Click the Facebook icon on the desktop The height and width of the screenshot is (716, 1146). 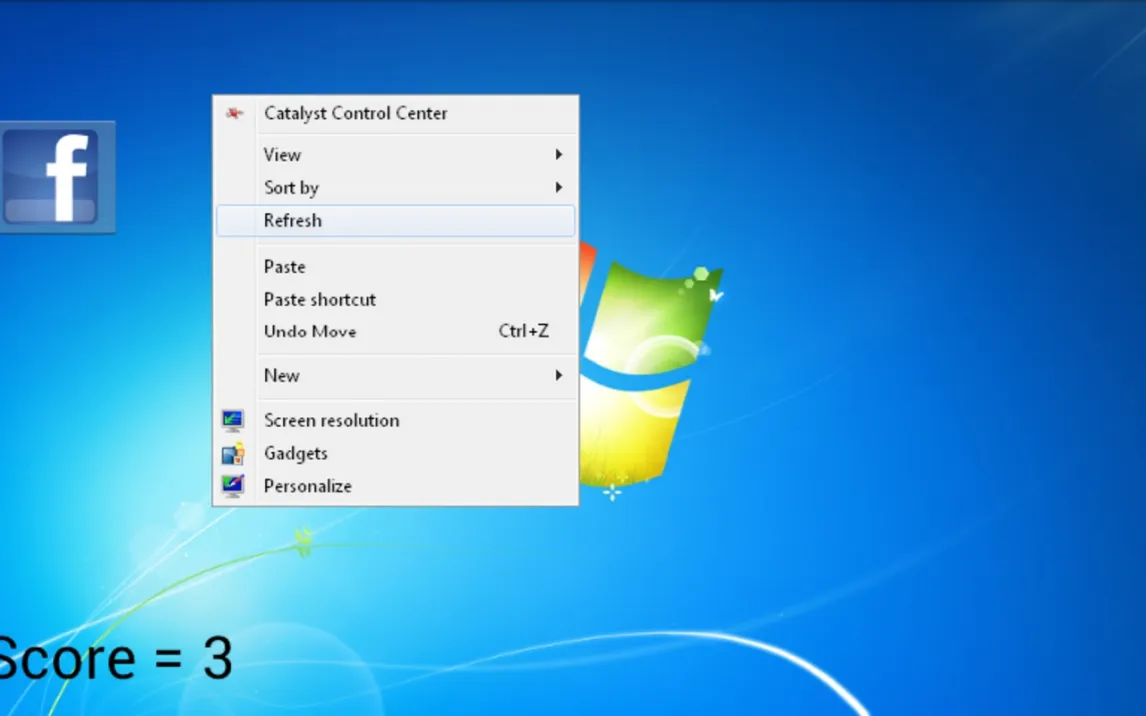56,177
